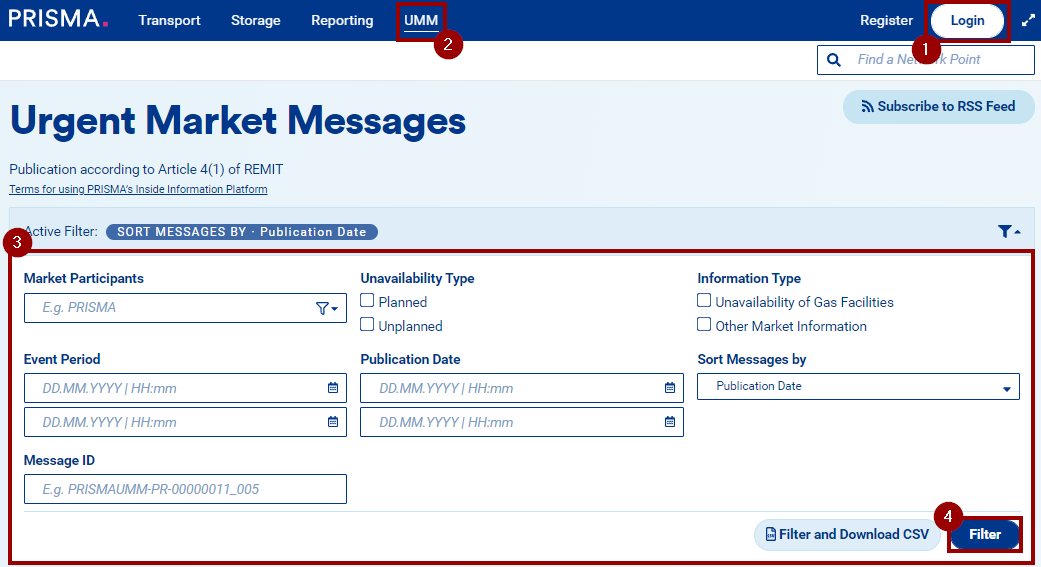Tick the Unplanned checkbox
The height and width of the screenshot is (567, 1041).
[367, 325]
